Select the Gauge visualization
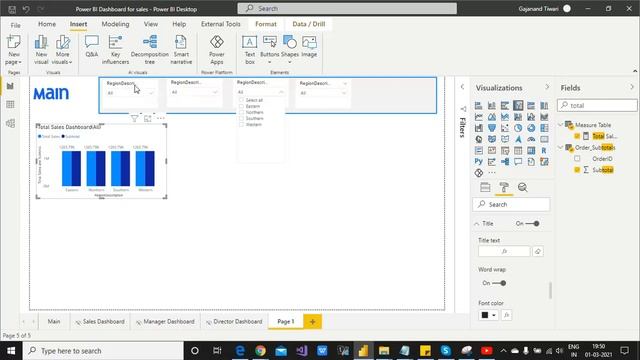The width and height of the screenshot is (640, 360). (x=531, y=139)
